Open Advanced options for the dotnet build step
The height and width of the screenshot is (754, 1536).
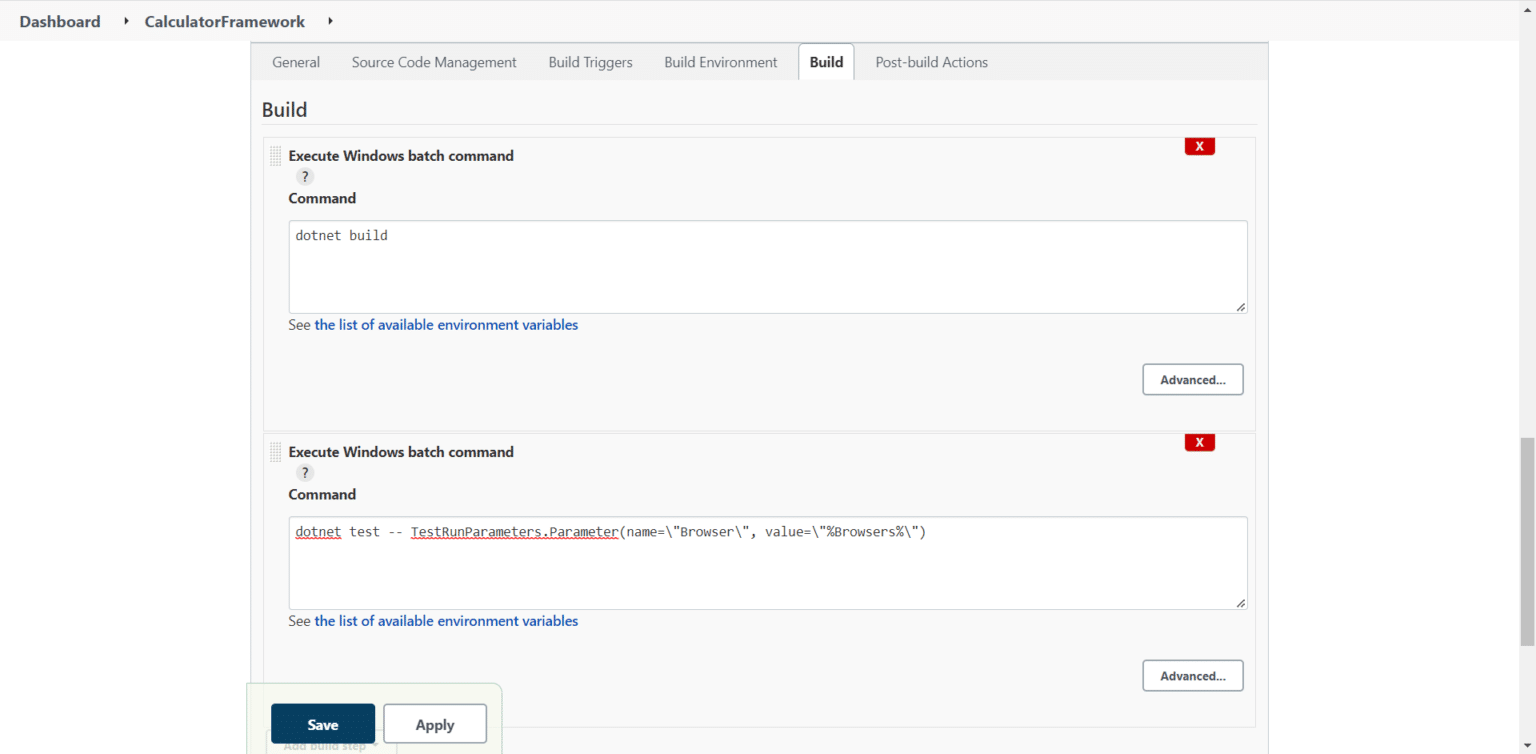click(x=1192, y=379)
